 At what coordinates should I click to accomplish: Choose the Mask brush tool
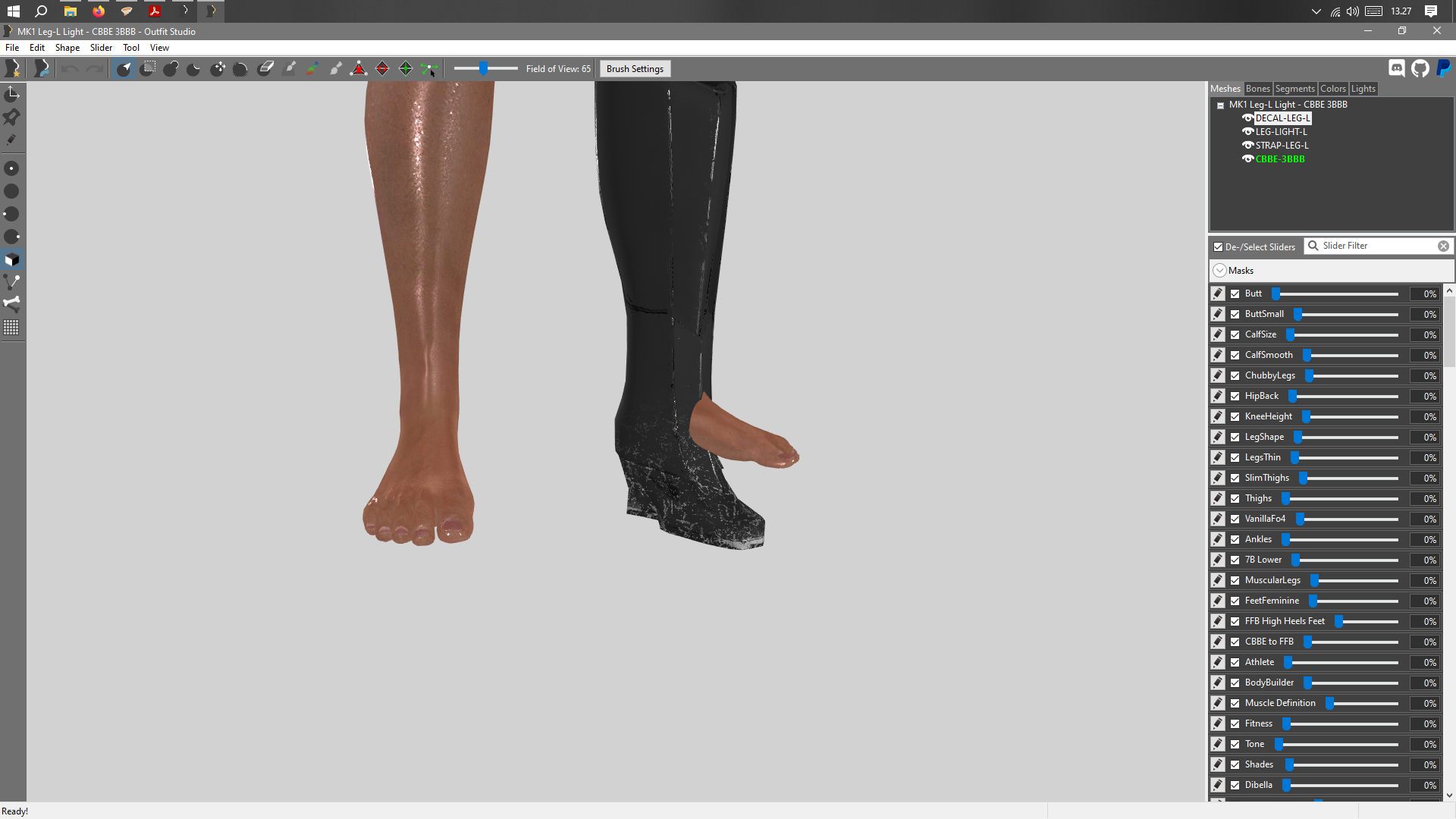tap(149, 69)
